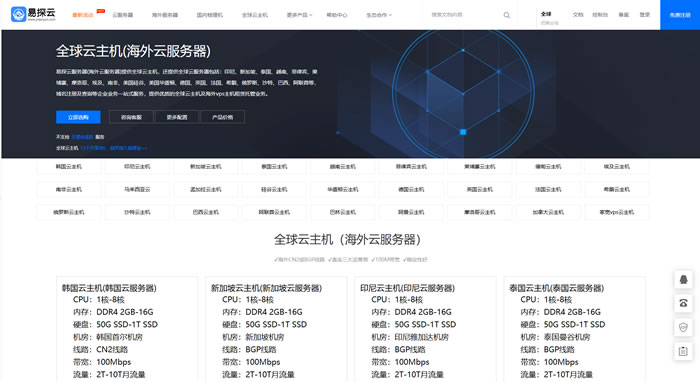
Task: Click the 产品价格 banner button
Action: (x=222, y=117)
